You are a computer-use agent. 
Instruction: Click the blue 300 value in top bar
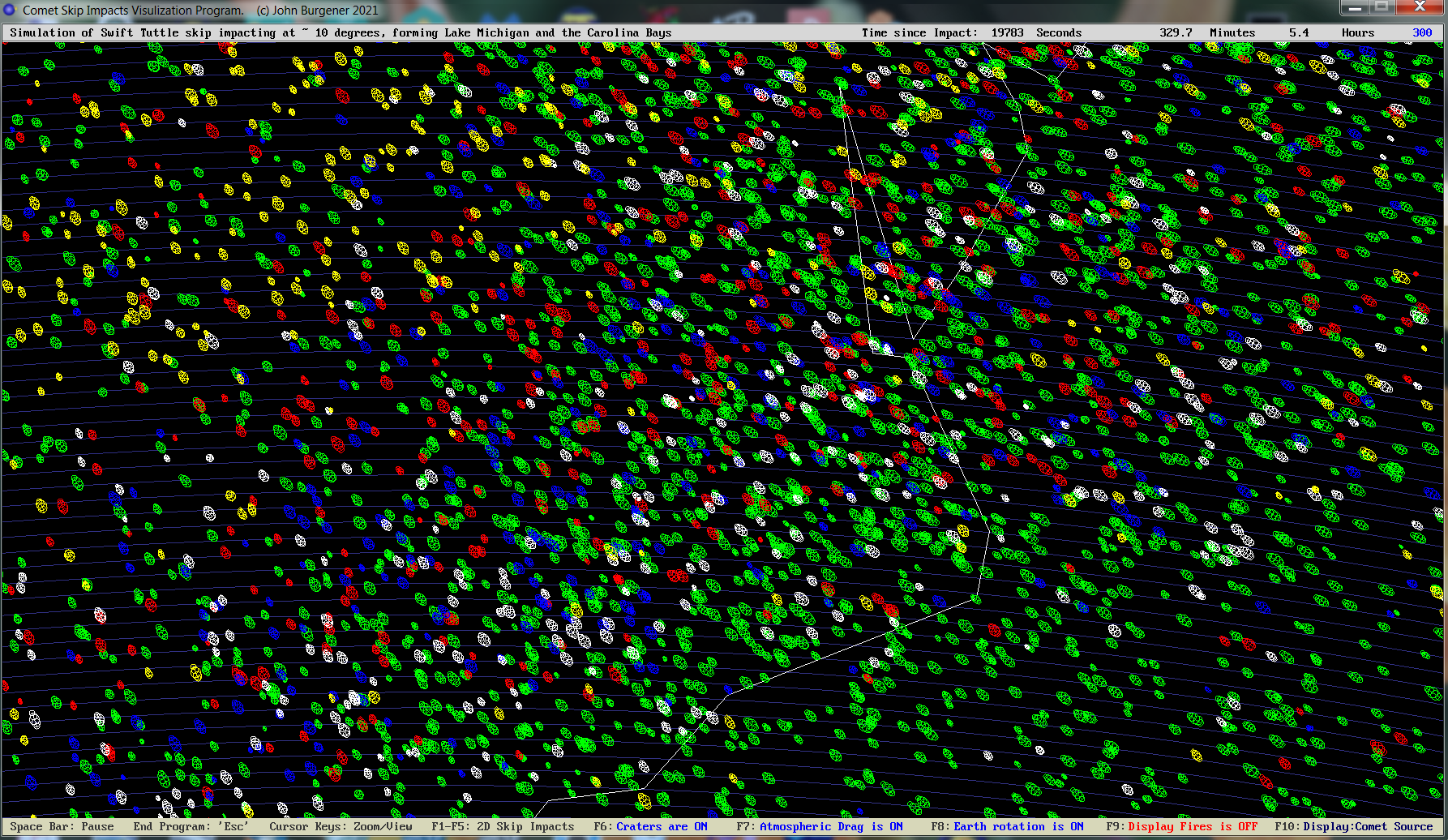[x=1422, y=32]
